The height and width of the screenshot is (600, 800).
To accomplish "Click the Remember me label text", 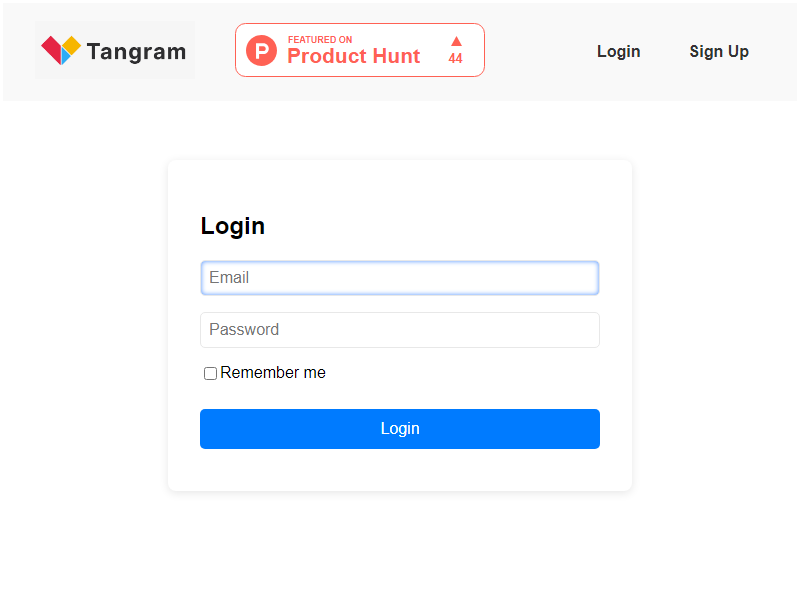I will click(273, 372).
